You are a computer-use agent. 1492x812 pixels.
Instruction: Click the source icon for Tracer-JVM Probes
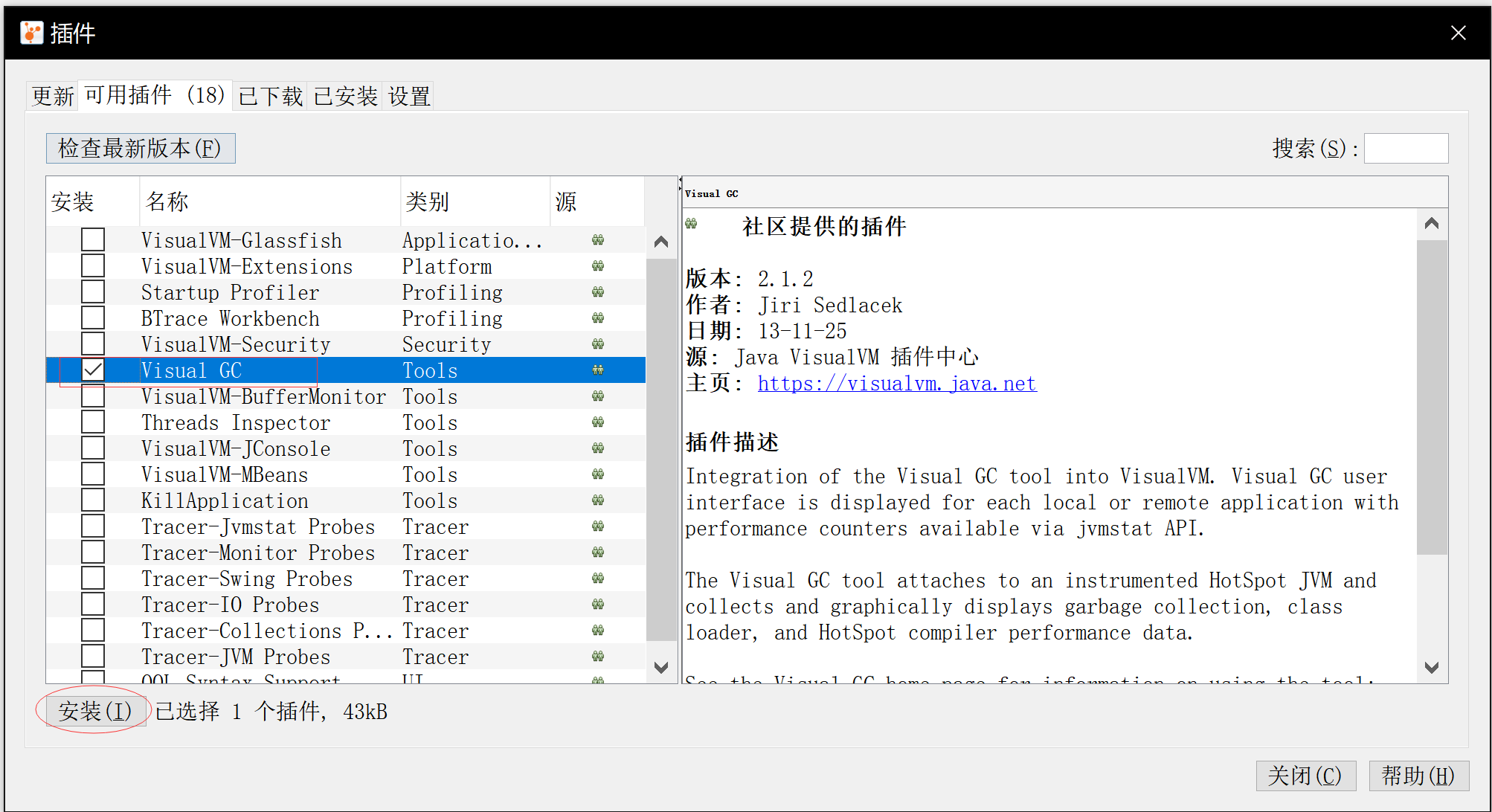click(599, 656)
